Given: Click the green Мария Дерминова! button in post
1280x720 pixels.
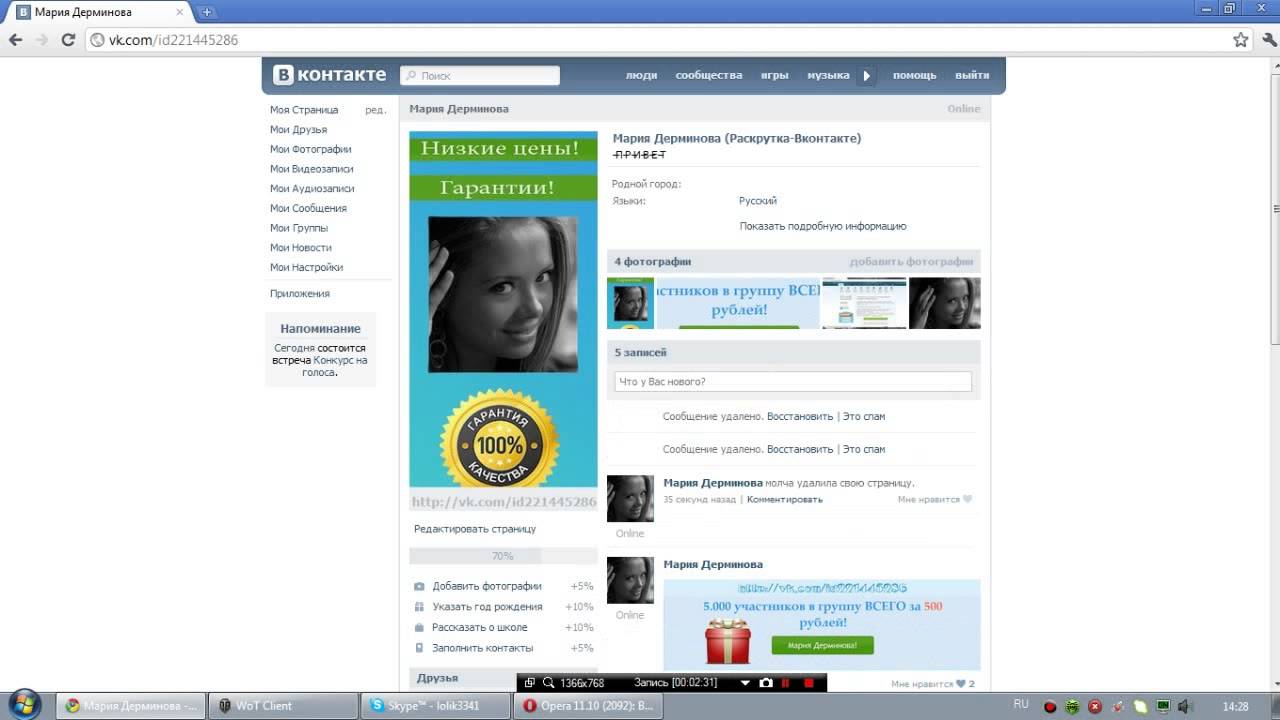Looking at the screenshot, I should pyautogui.click(x=822, y=646).
